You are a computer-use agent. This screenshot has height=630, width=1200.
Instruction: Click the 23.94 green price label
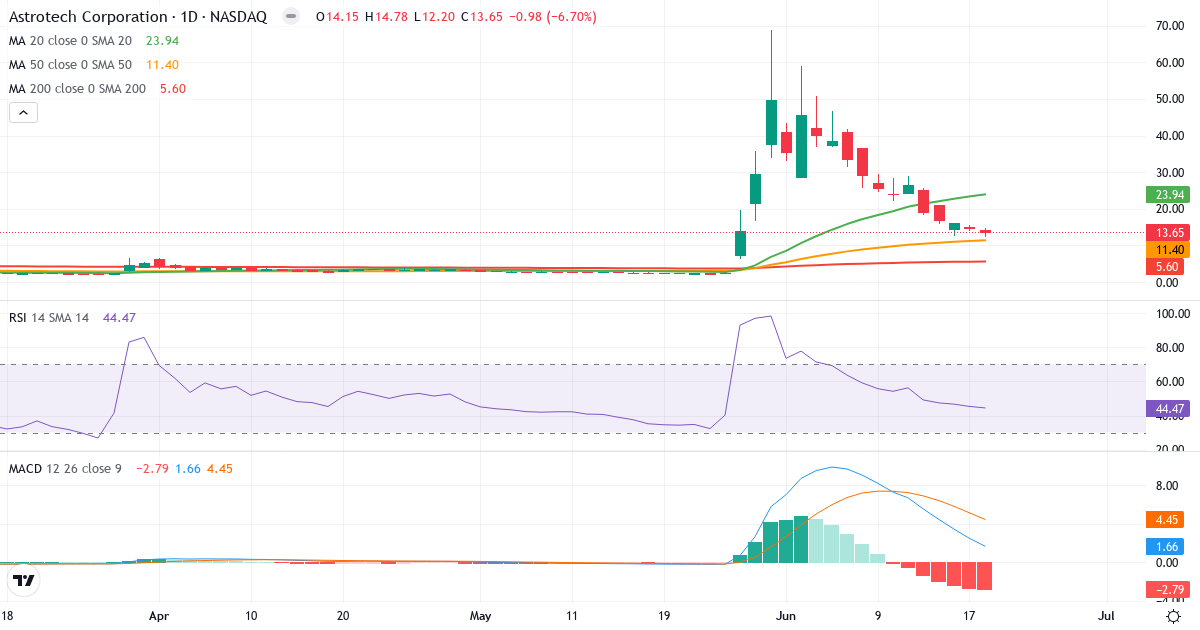pyautogui.click(x=1167, y=195)
